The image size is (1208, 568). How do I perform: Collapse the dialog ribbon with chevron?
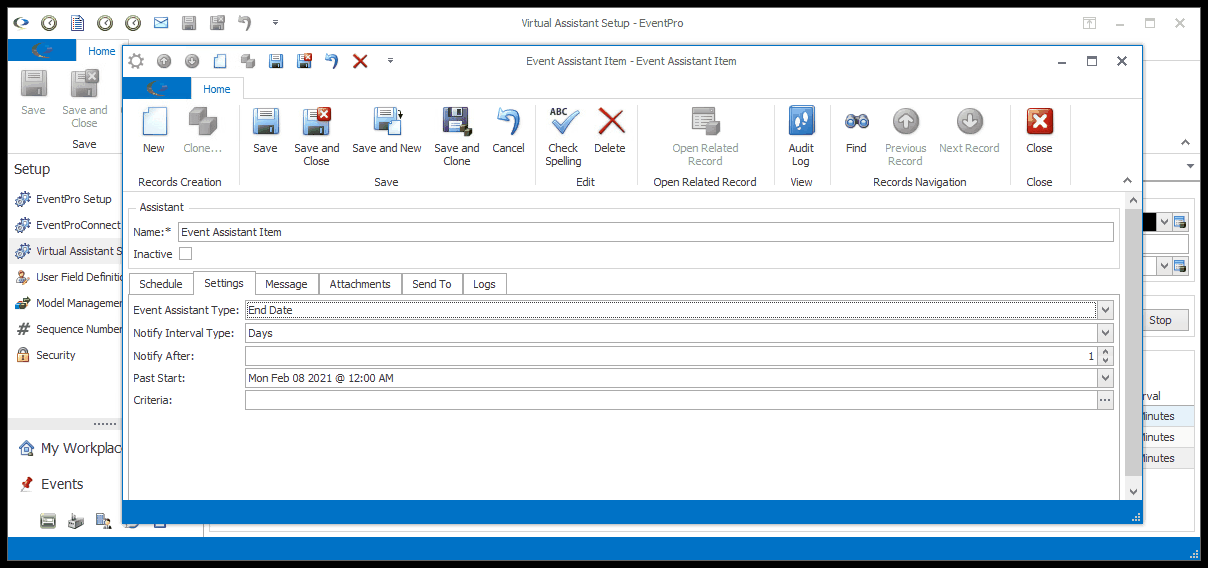click(1128, 181)
